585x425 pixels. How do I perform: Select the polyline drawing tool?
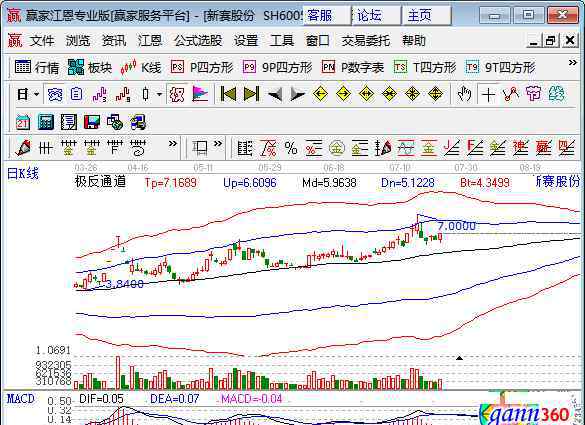(x=511, y=94)
